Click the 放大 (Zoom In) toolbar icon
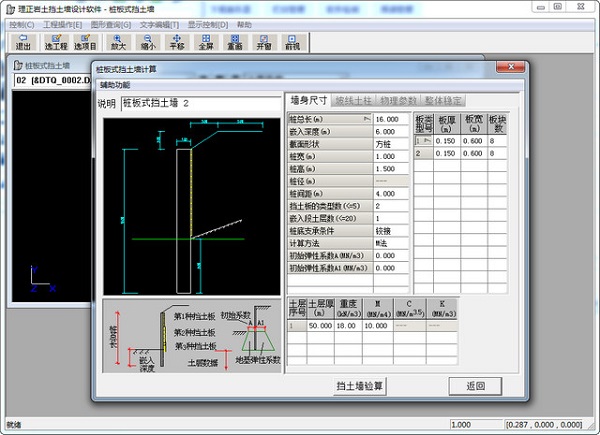 point(119,42)
